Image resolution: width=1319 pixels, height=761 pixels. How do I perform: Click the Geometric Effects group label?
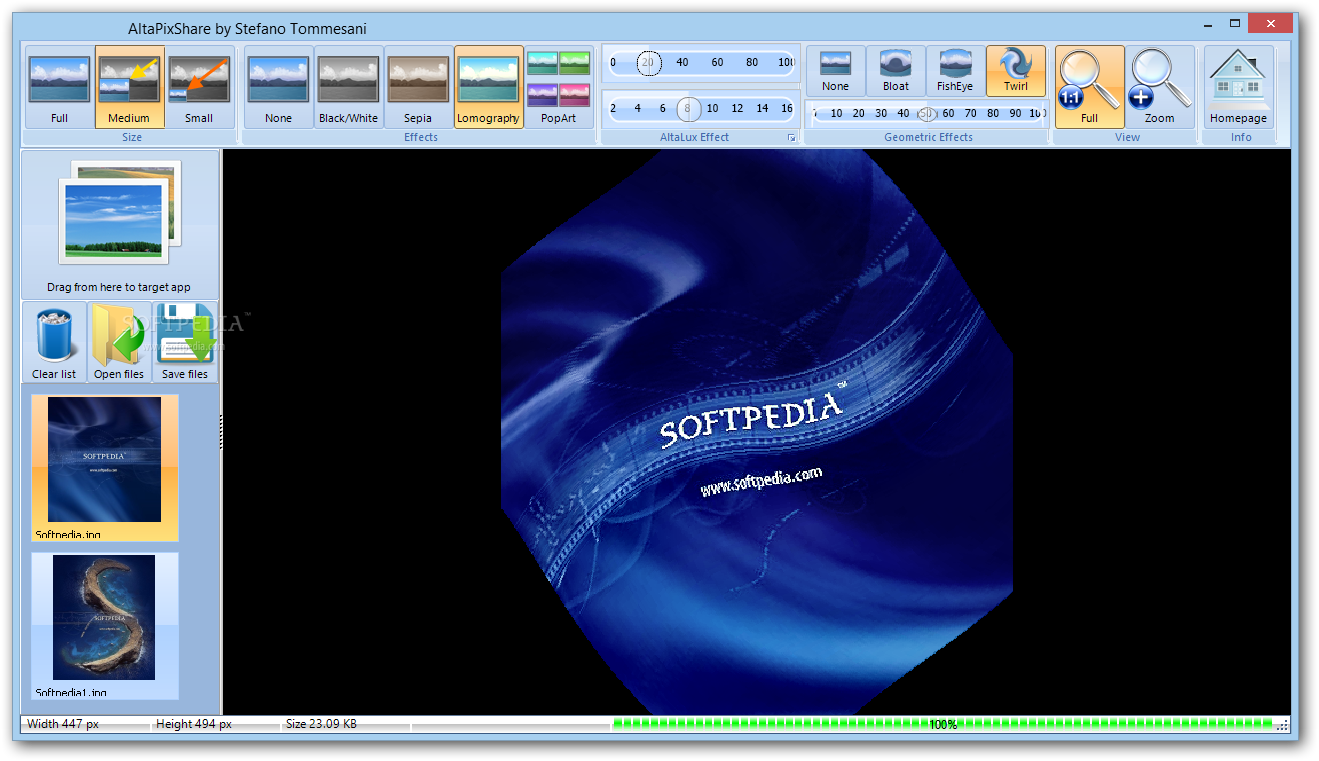928,137
